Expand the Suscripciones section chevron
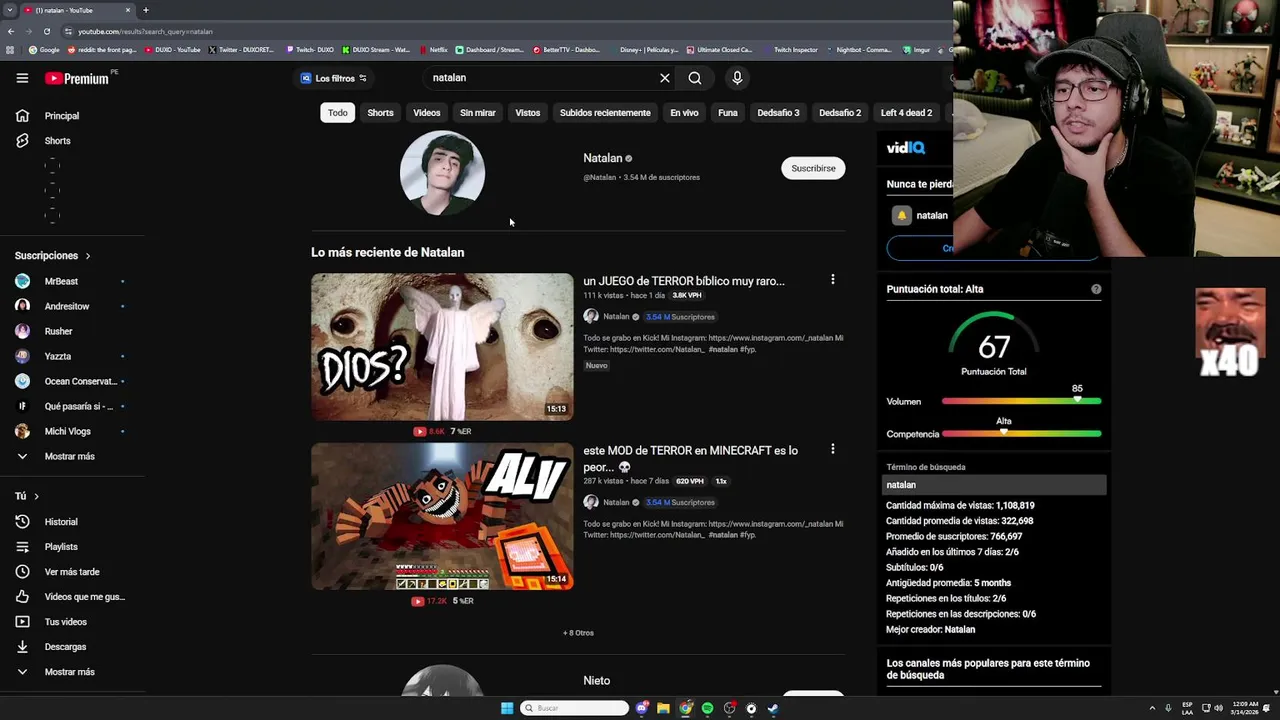Image resolution: width=1280 pixels, height=720 pixels. [x=88, y=256]
